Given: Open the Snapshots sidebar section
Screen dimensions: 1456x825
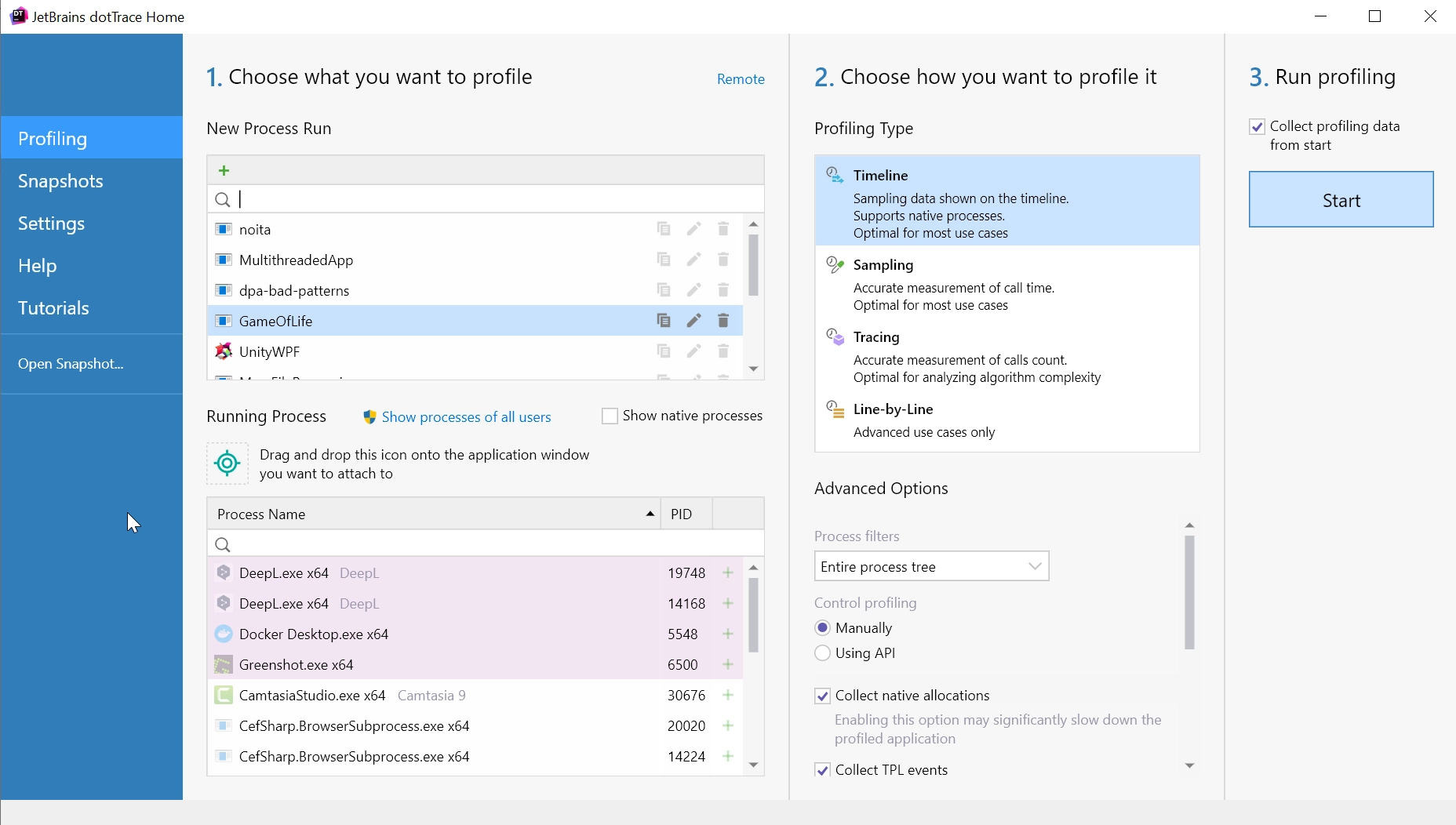Looking at the screenshot, I should coord(92,181).
